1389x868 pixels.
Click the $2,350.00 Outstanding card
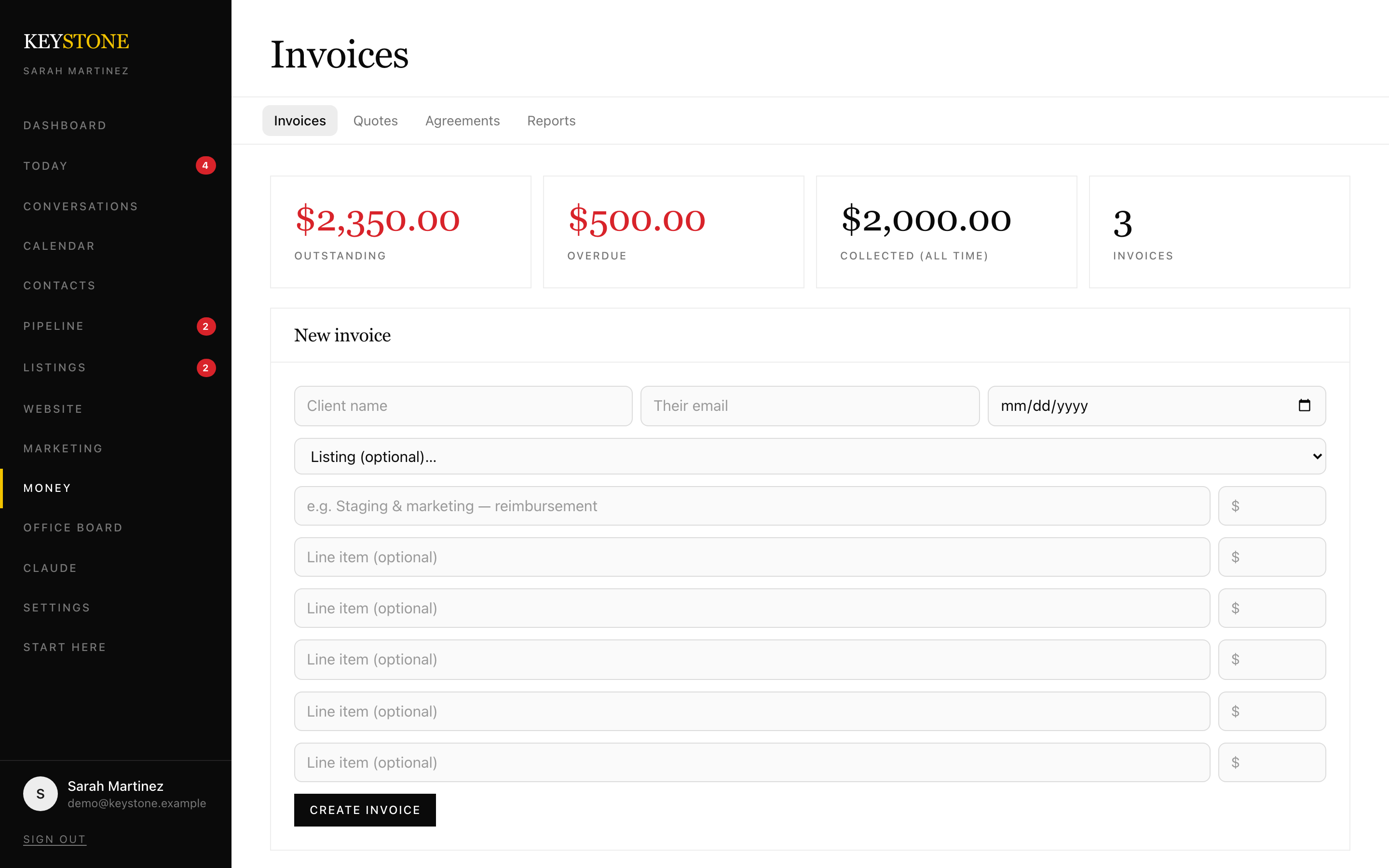[401, 232]
